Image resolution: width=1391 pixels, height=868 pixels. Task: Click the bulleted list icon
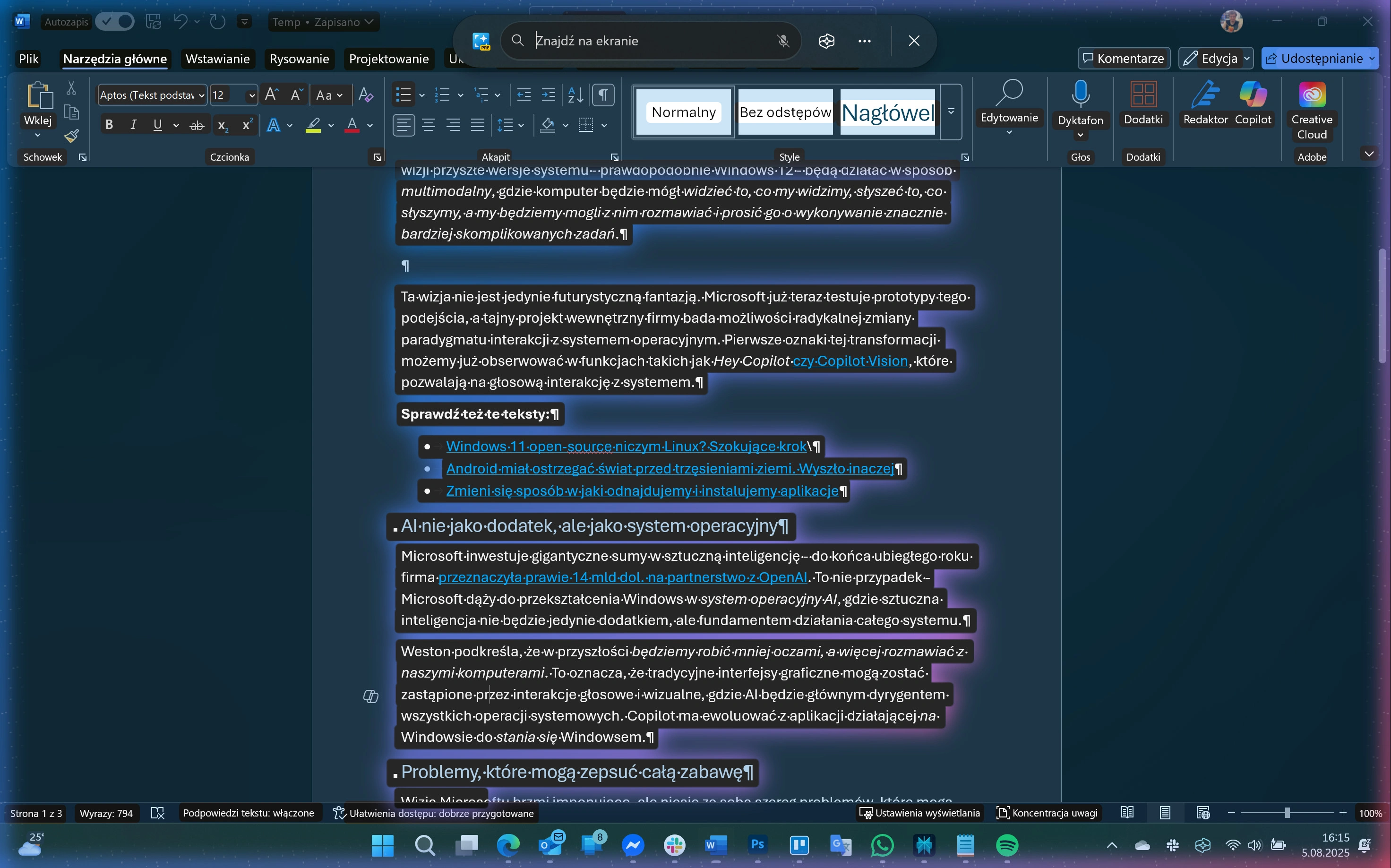[404, 95]
